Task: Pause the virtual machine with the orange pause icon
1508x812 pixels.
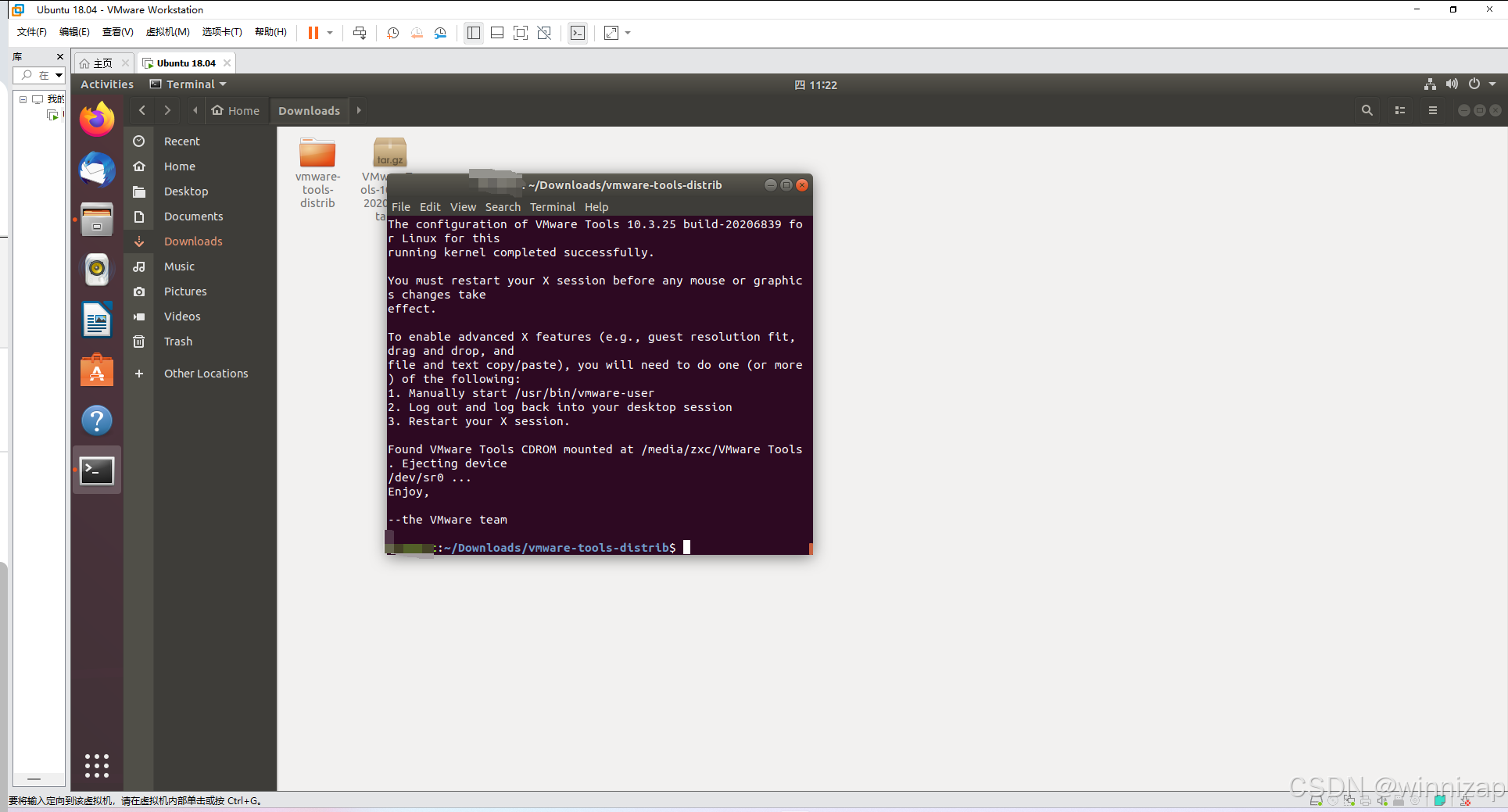Action: tap(313, 33)
